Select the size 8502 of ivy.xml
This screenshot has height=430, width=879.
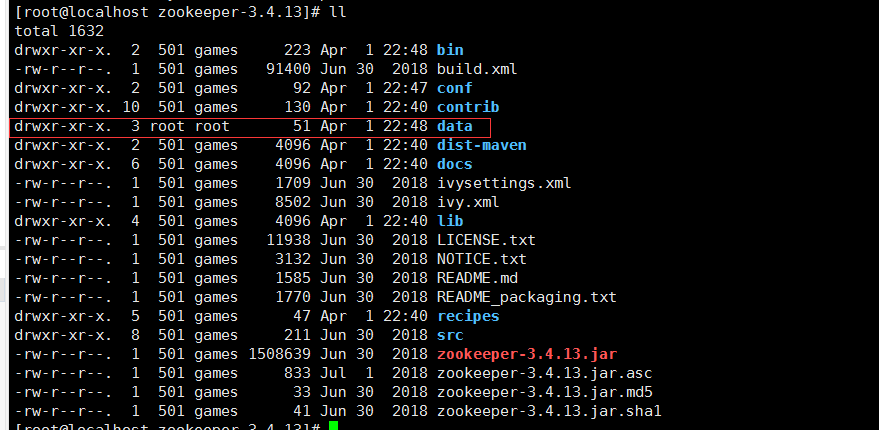[293, 202]
